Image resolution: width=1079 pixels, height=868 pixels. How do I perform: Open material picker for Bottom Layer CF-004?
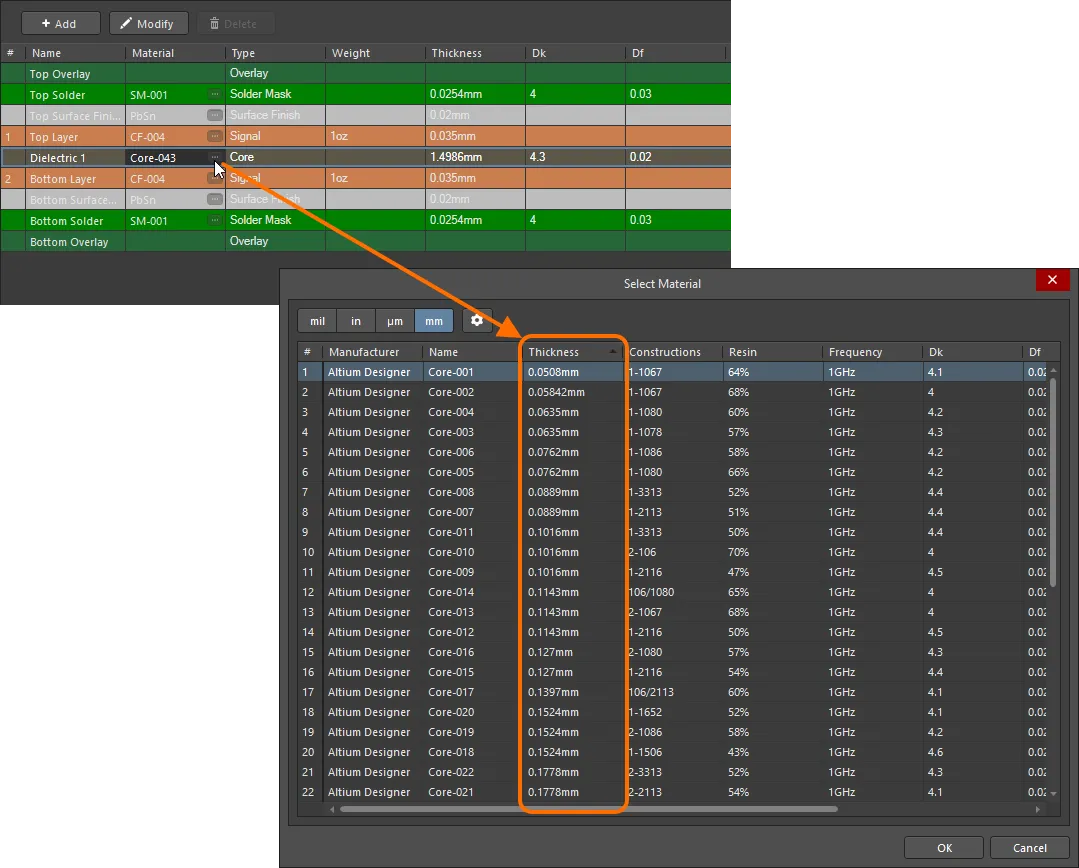215,178
